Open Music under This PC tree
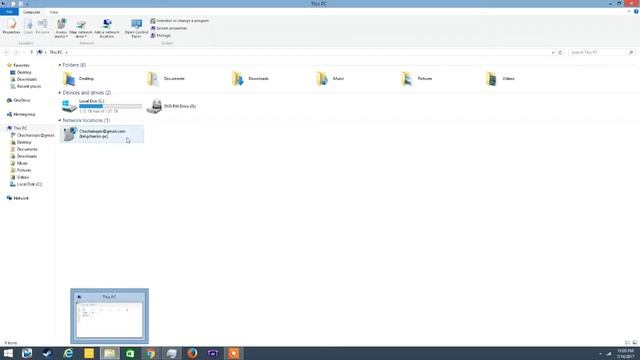 pos(19,163)
